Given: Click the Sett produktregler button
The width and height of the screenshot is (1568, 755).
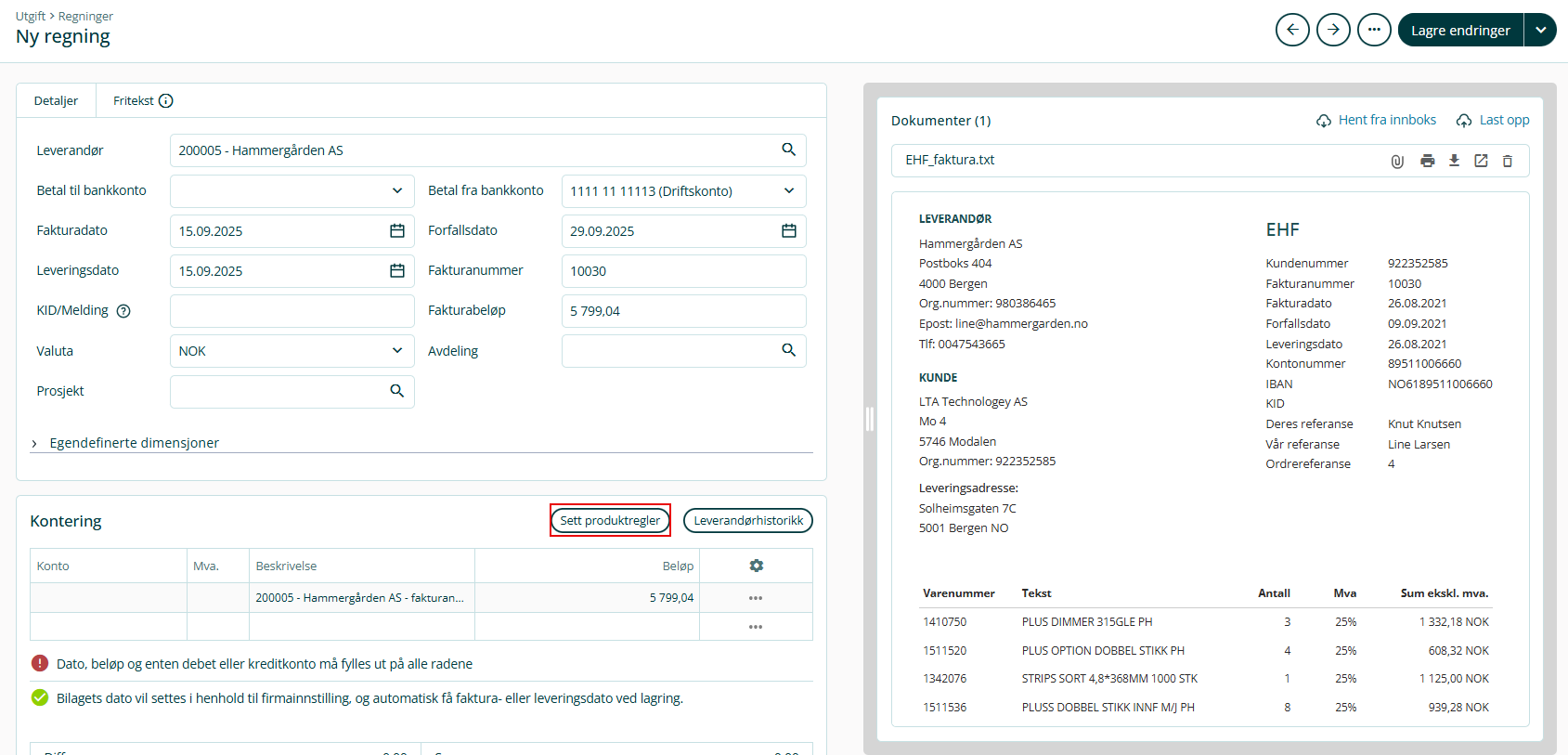Looking at the screenshot, I should tap(610, 520).
